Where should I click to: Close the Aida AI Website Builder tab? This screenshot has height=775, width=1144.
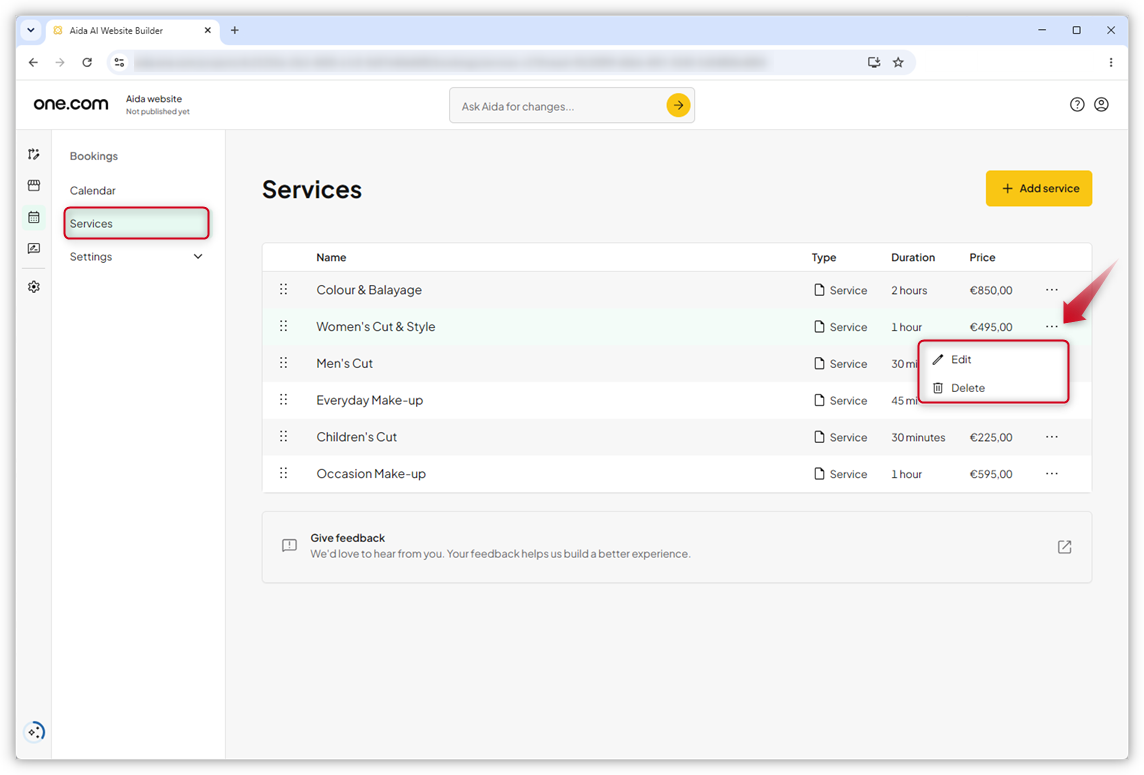208,30
